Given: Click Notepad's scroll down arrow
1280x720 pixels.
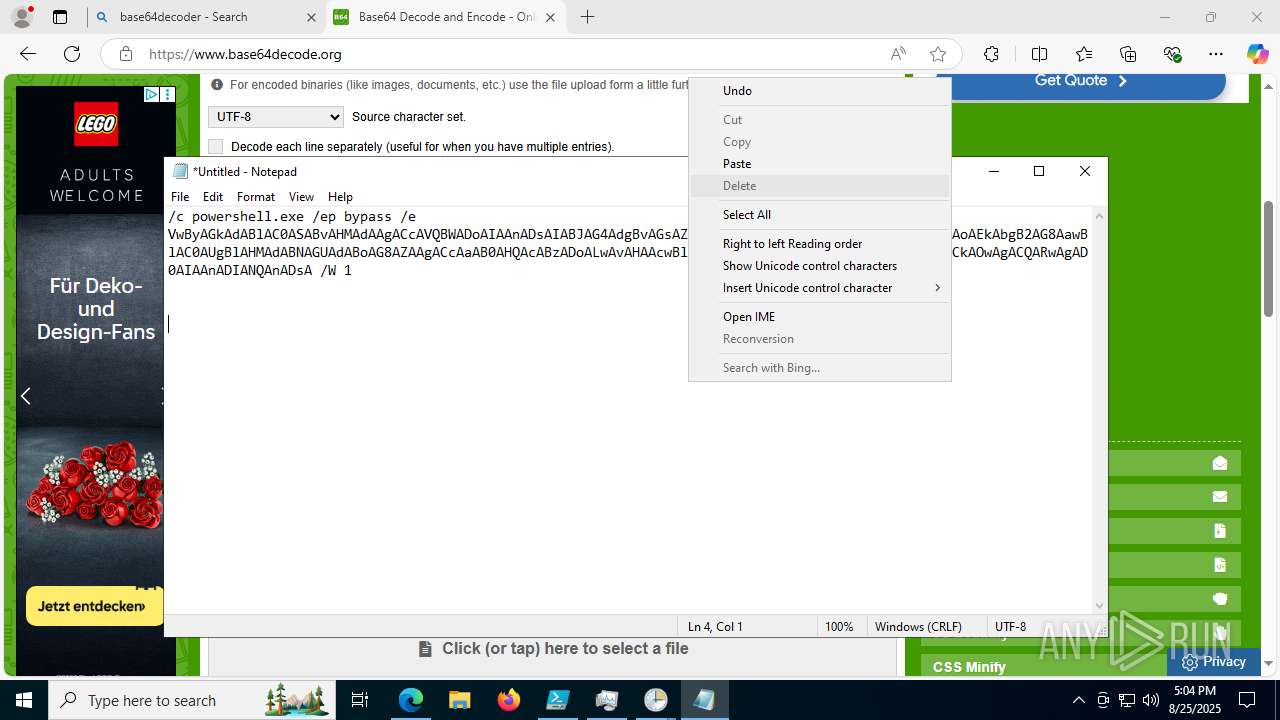Looking at the screenshot, I should (x=1100, y=605).
